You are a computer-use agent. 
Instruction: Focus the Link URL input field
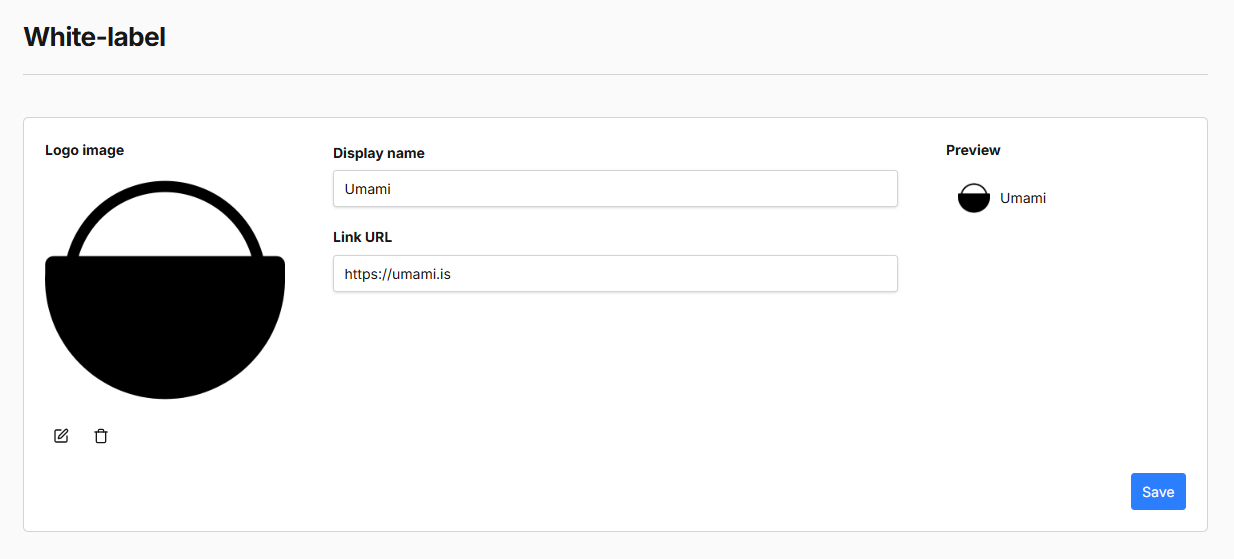(x=614, y=273)
